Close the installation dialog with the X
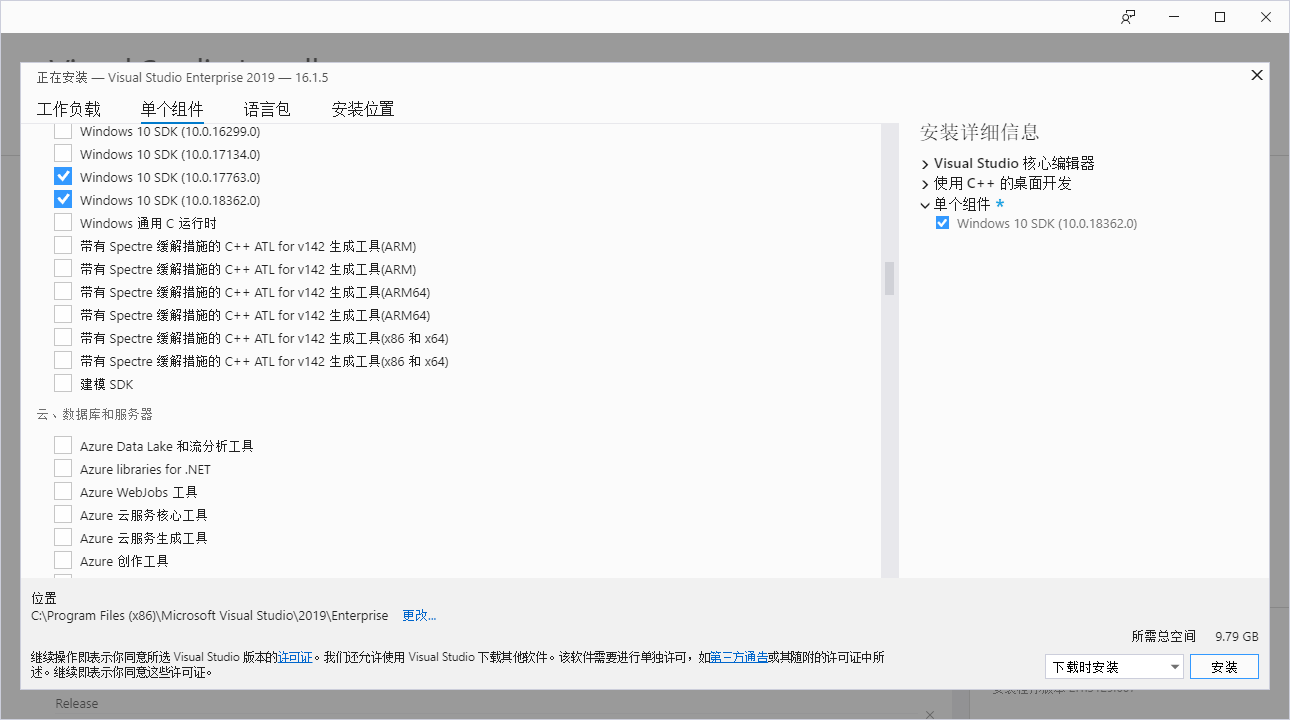The height and width of the screenshot is (720, 1290). click(x=1257, y=75)
